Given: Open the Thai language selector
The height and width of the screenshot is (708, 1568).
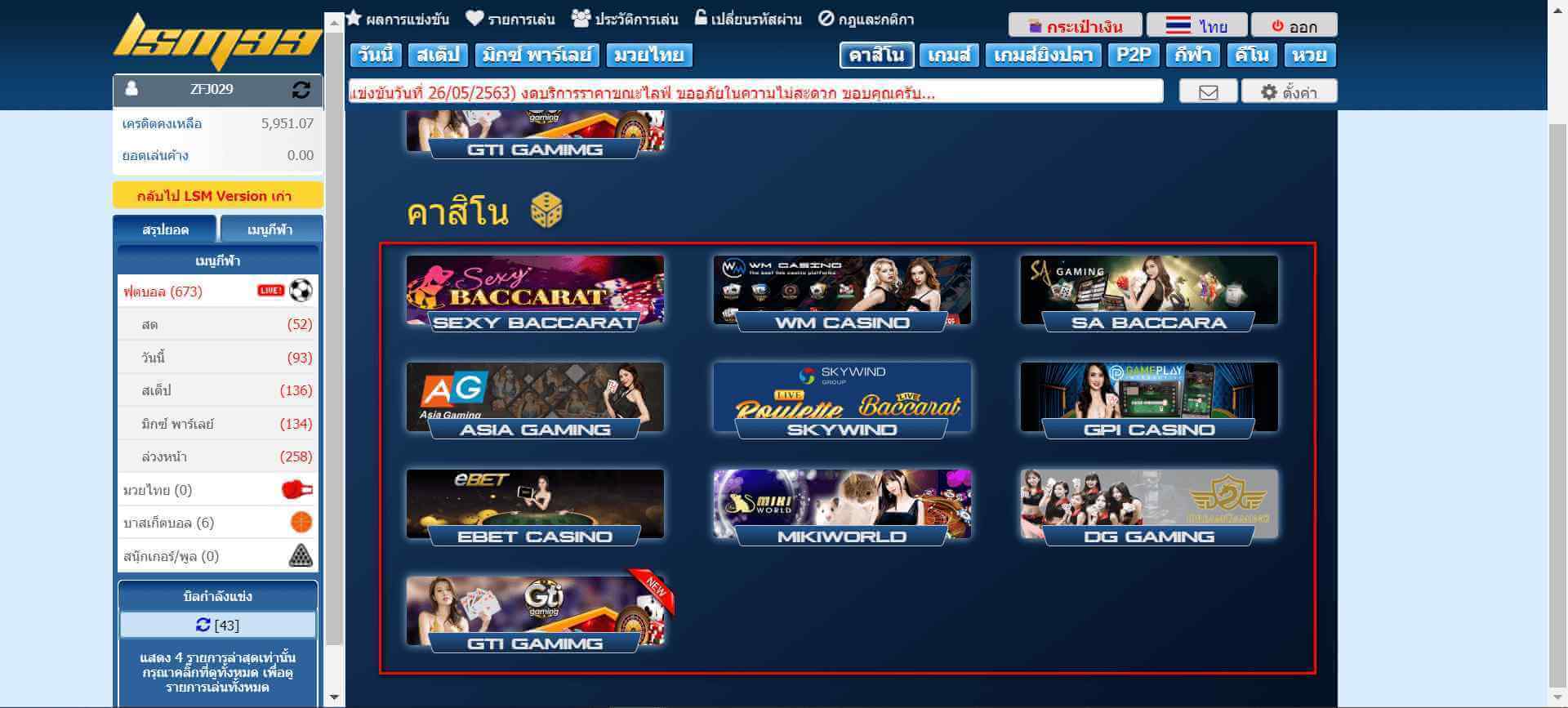Looking at the screenshot, I should [x=1196, y=26].
